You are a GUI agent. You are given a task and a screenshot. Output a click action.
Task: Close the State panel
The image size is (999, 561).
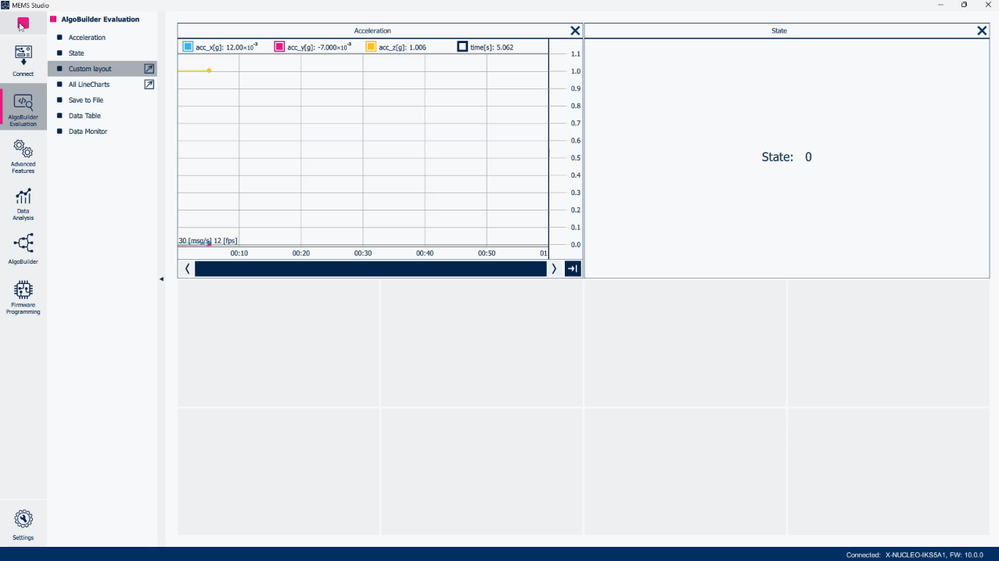click(x=982, y=31)
